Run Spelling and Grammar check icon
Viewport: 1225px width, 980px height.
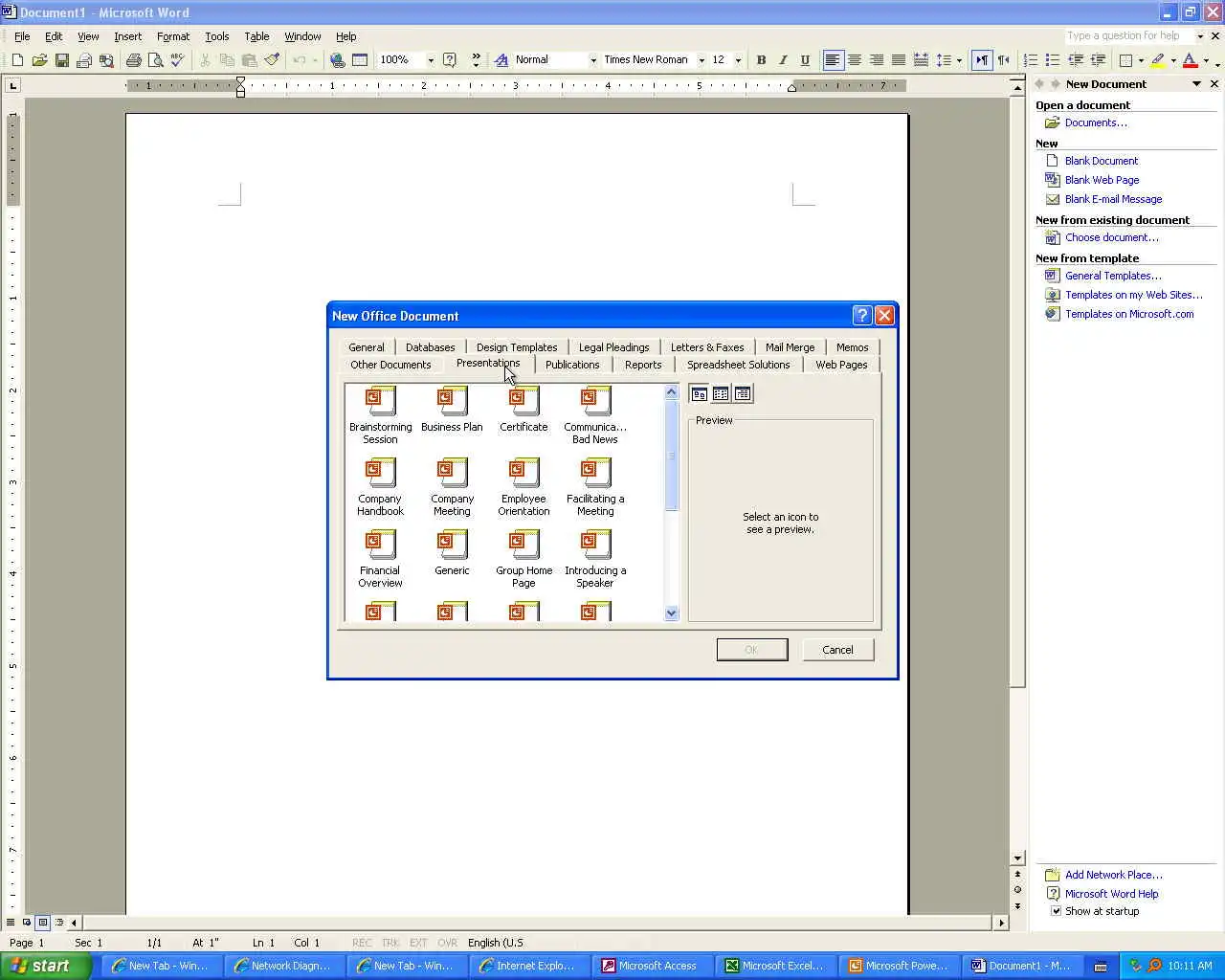click(x=178, y=60)
